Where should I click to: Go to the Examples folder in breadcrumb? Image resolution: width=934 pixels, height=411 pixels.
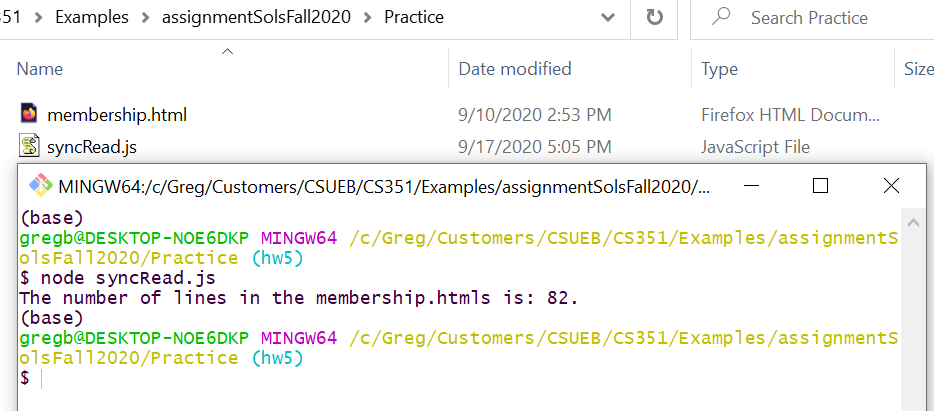pyautogui.click(x=92, y=17)
